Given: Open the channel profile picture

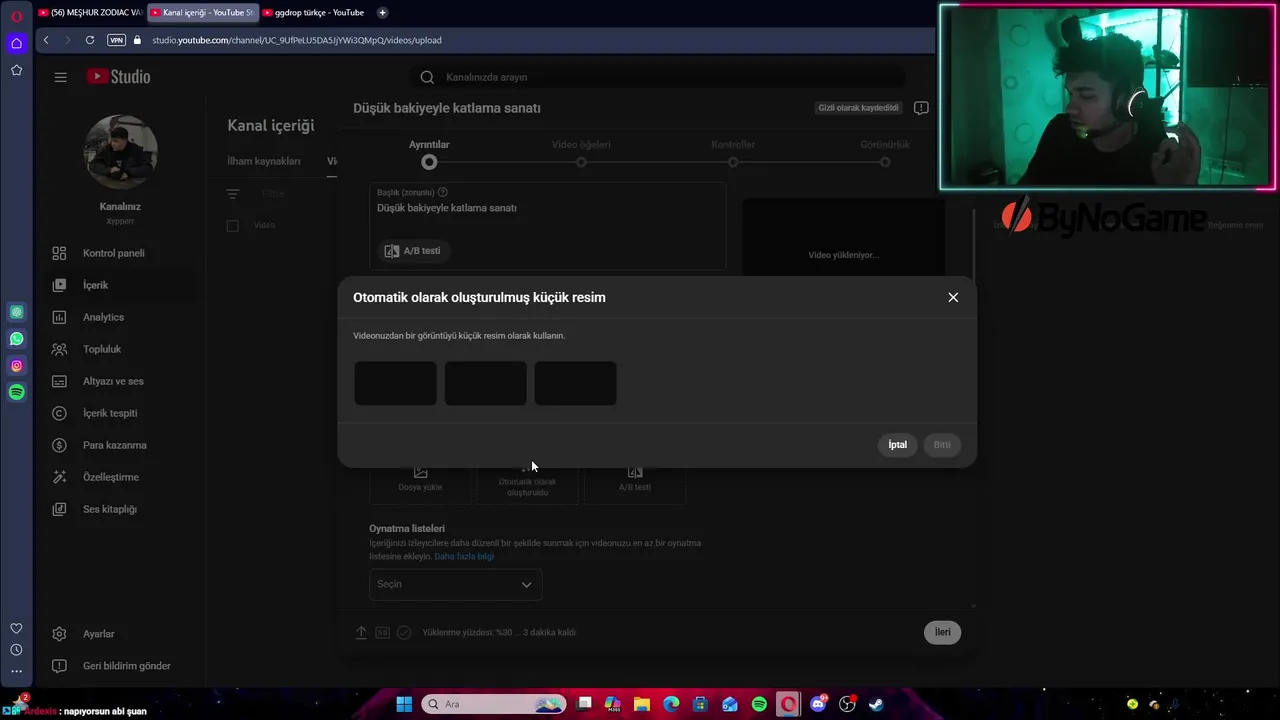Looking at the screenshot, I should tap(120, 152).
